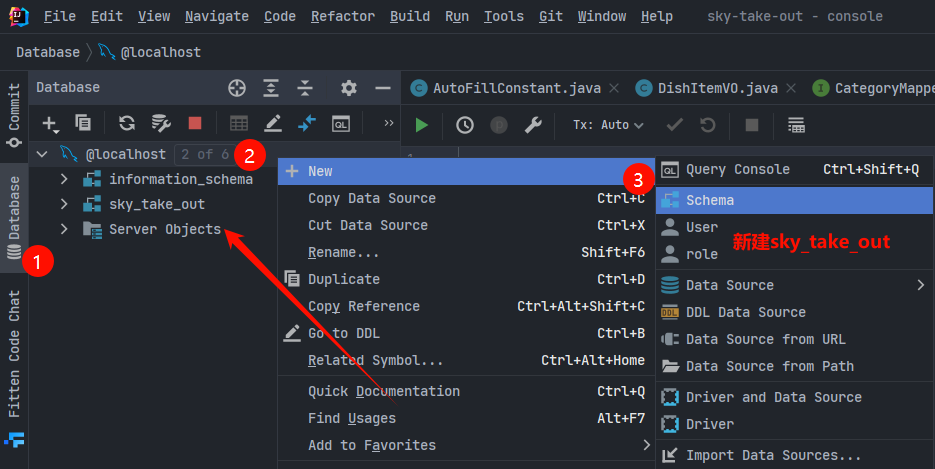Open the Database panel settings gear
This screenshot has height=469, width=935.
(349, 88)
